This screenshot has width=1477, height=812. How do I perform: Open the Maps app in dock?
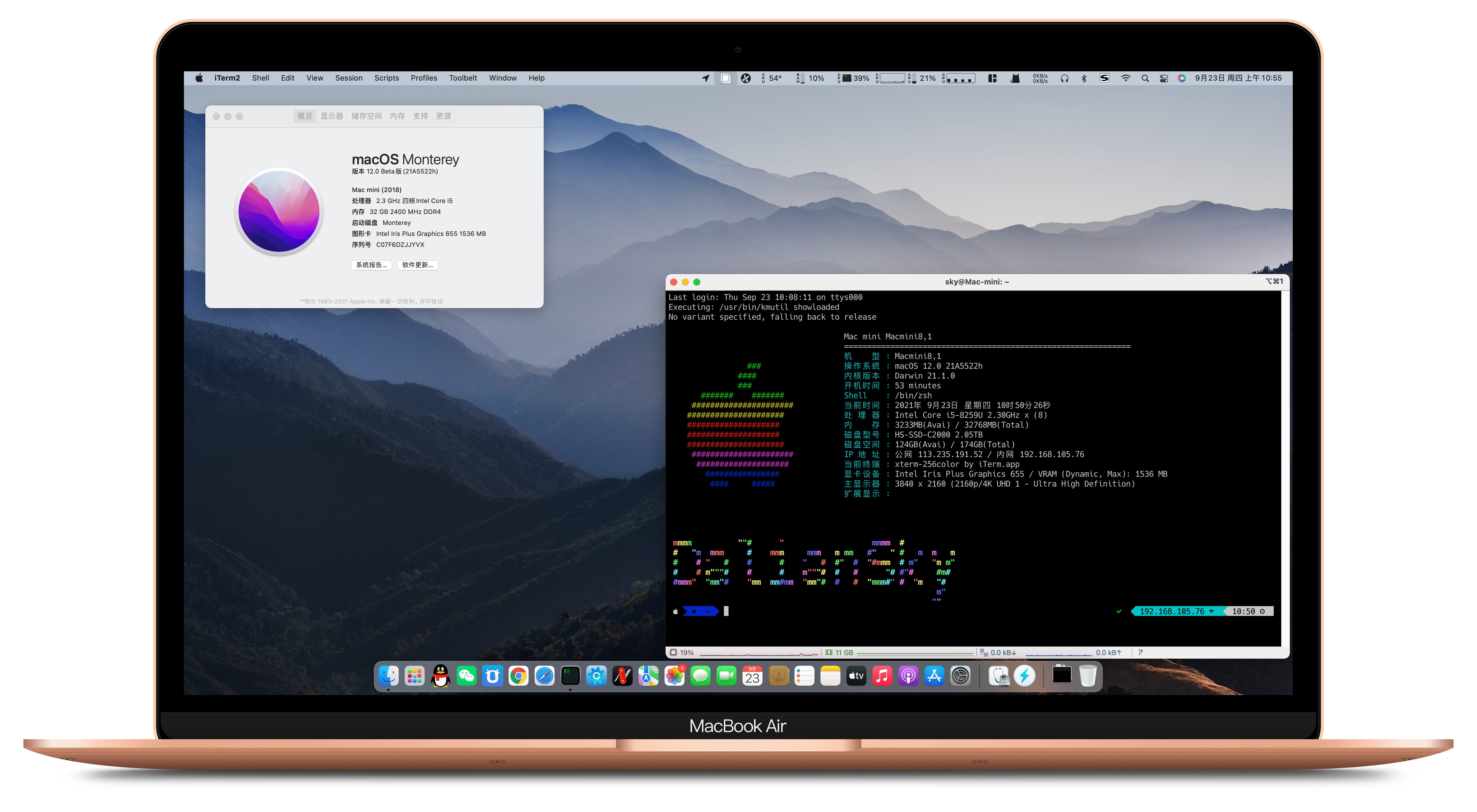(649, 676)
